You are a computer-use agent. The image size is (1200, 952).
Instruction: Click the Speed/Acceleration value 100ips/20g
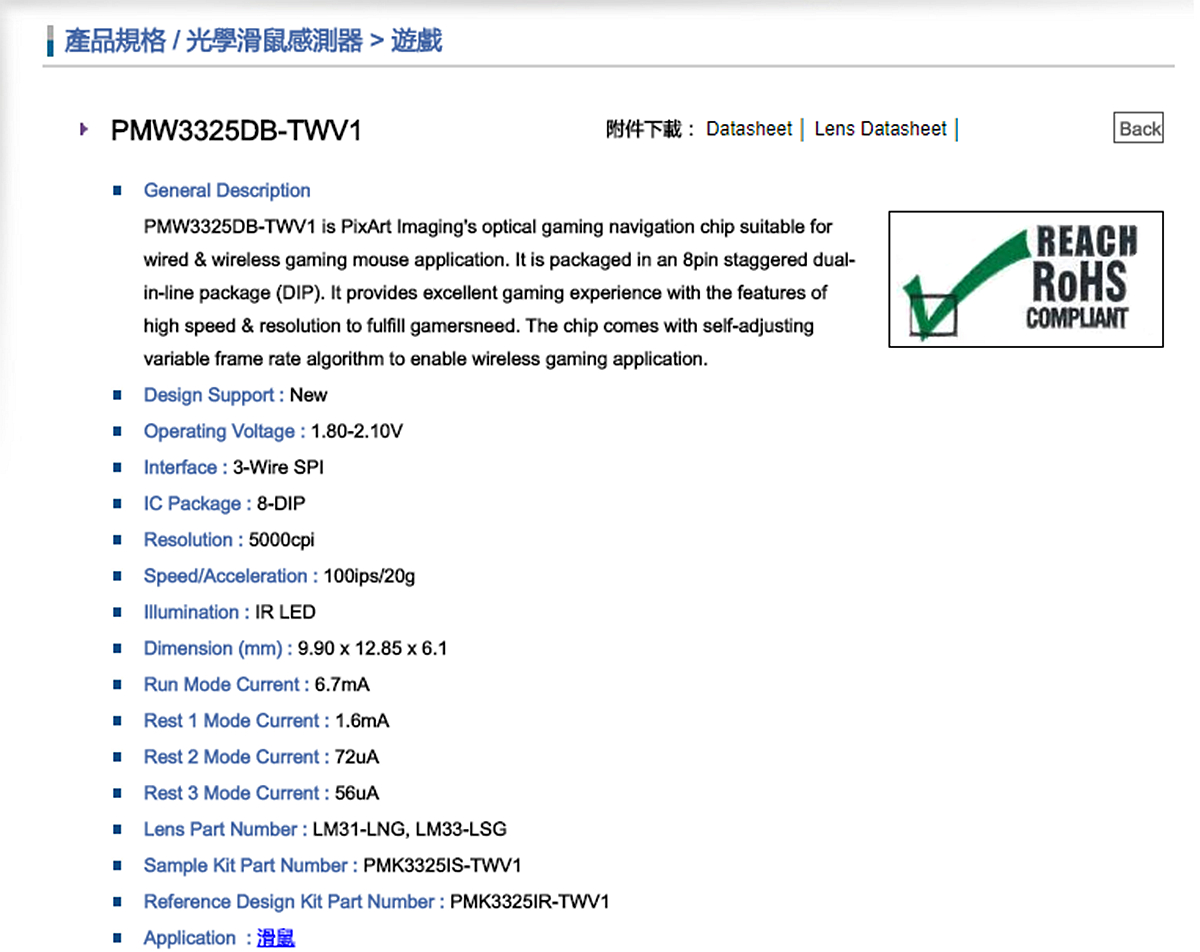[370, 576]
